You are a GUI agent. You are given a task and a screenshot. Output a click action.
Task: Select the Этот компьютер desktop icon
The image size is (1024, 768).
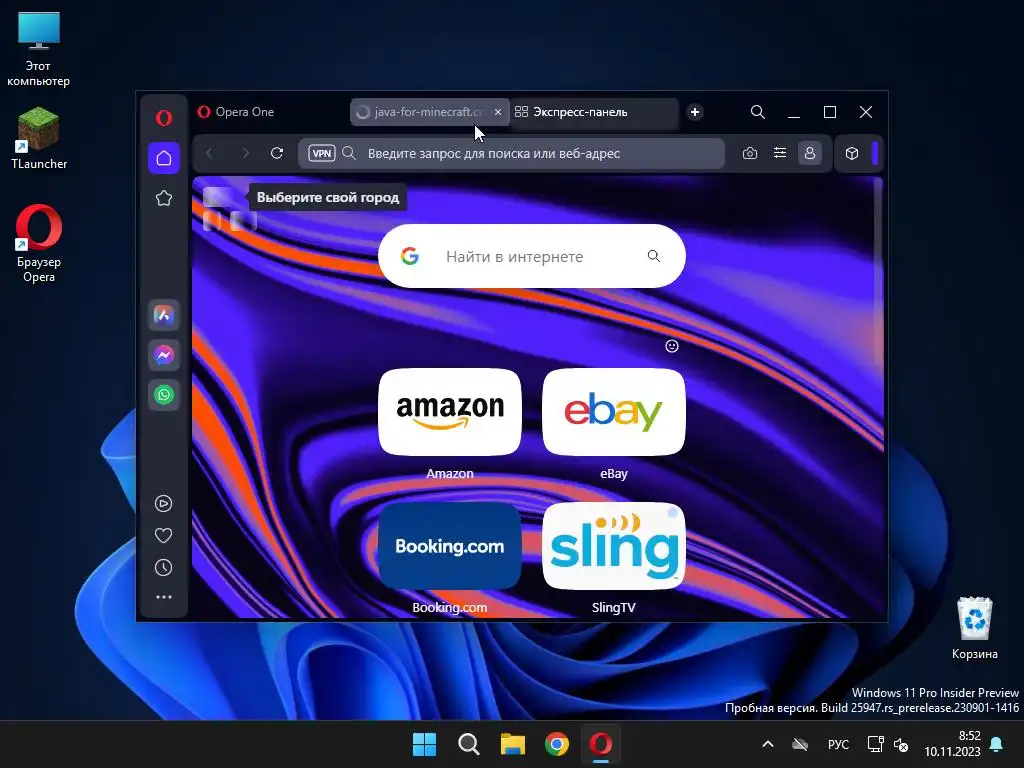pos(39,49)
